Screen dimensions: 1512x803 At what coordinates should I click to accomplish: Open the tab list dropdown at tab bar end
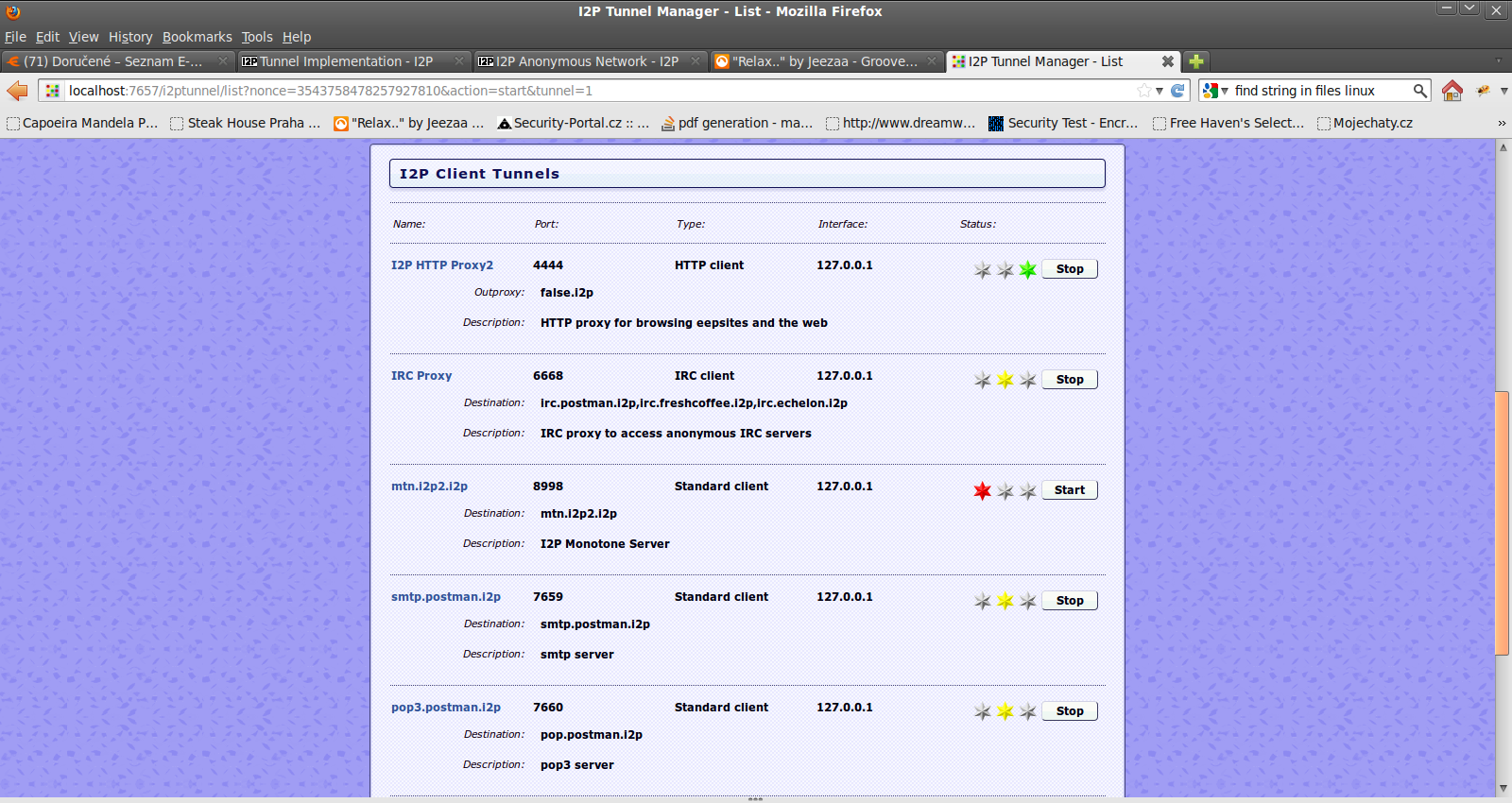point(1498,61)
